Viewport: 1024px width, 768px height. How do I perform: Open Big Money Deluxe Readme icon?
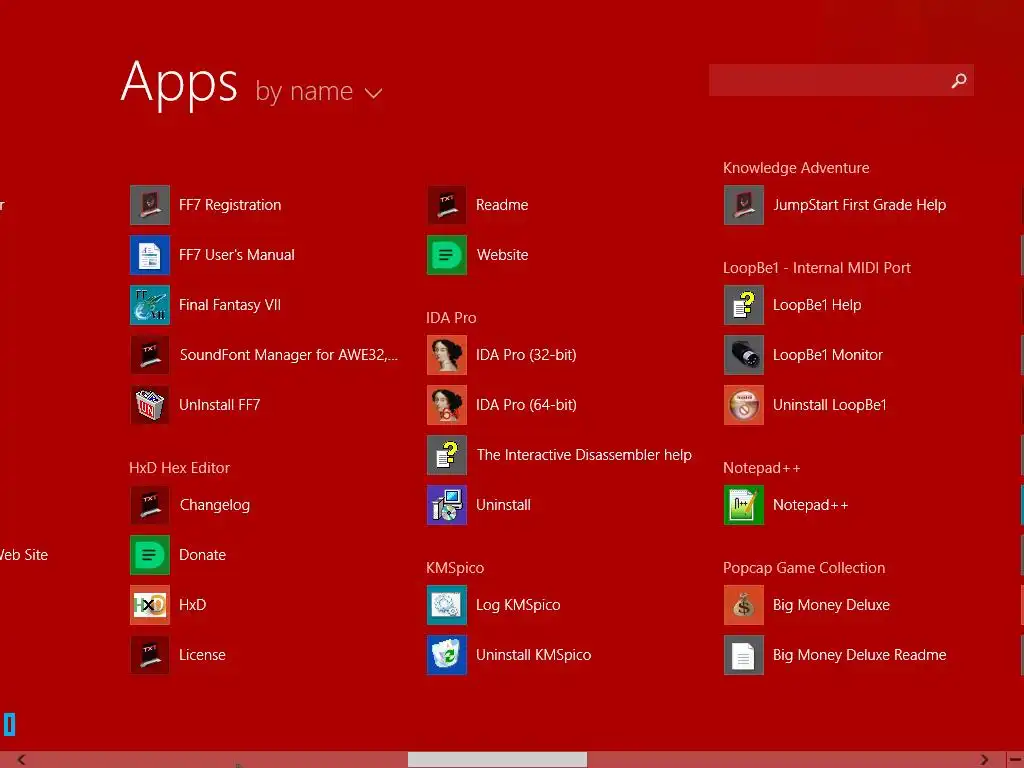(744, 655)
